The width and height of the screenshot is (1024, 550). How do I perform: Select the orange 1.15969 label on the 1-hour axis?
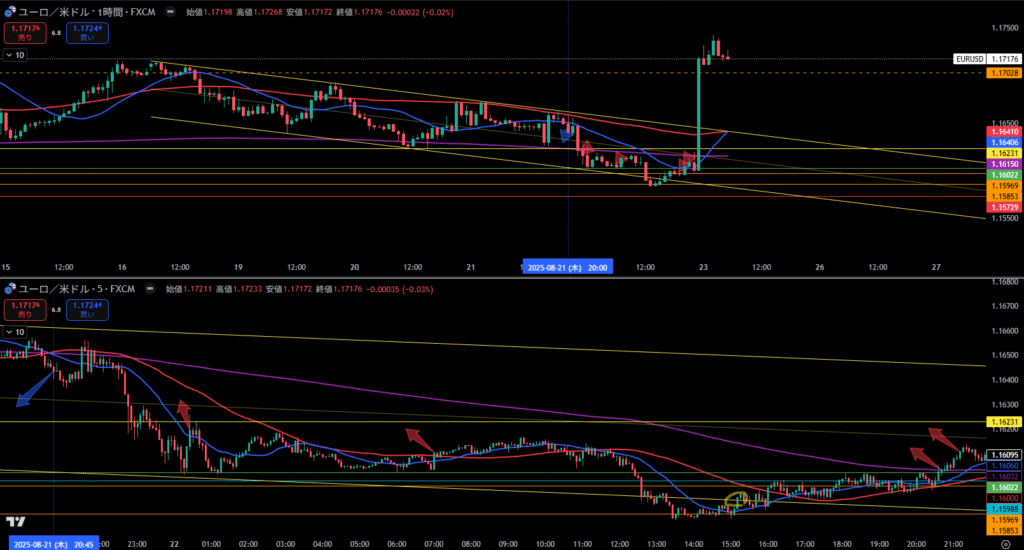(x=1004, y=186)
